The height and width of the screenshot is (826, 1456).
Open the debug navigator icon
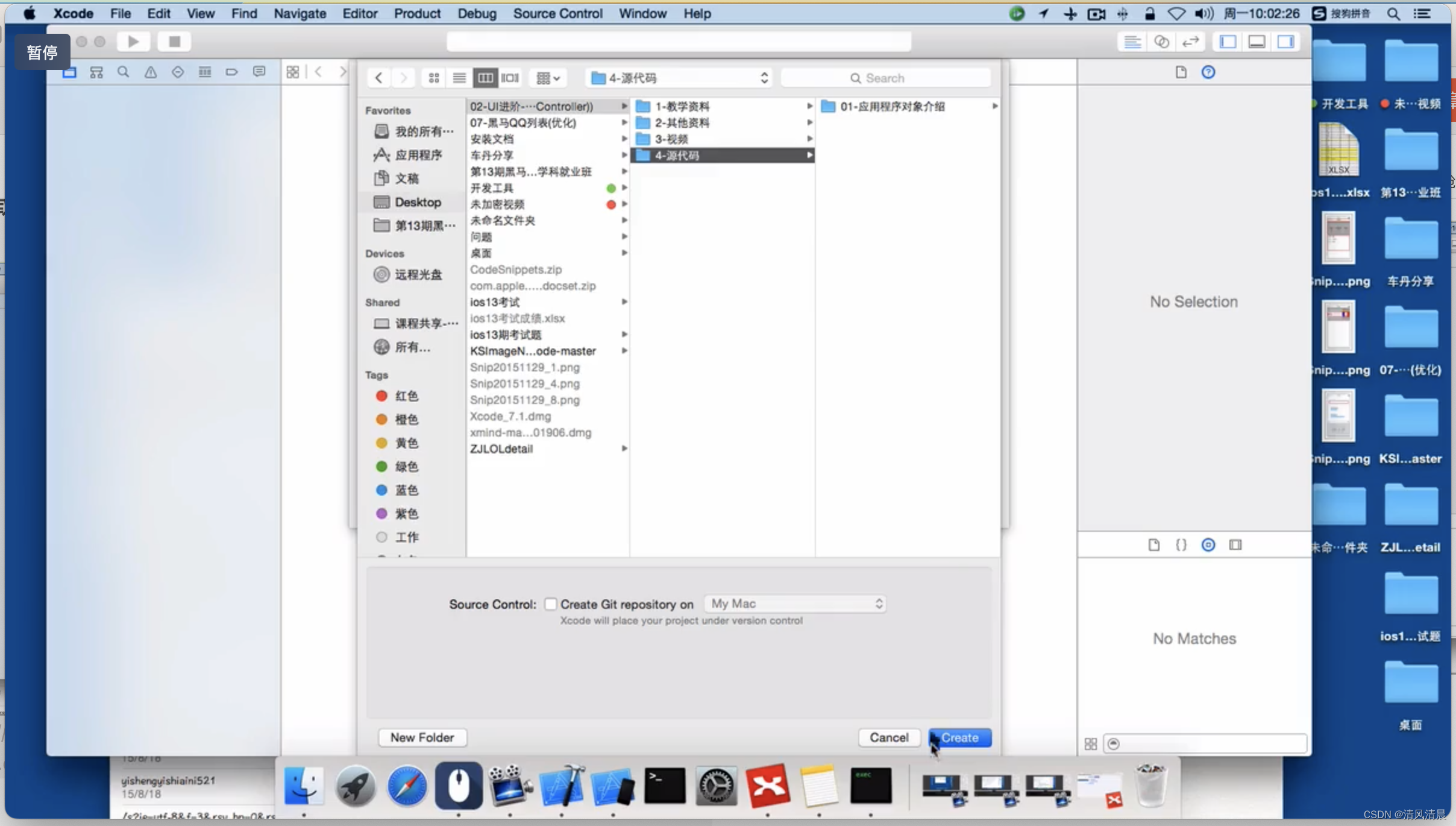pos(205,72)
